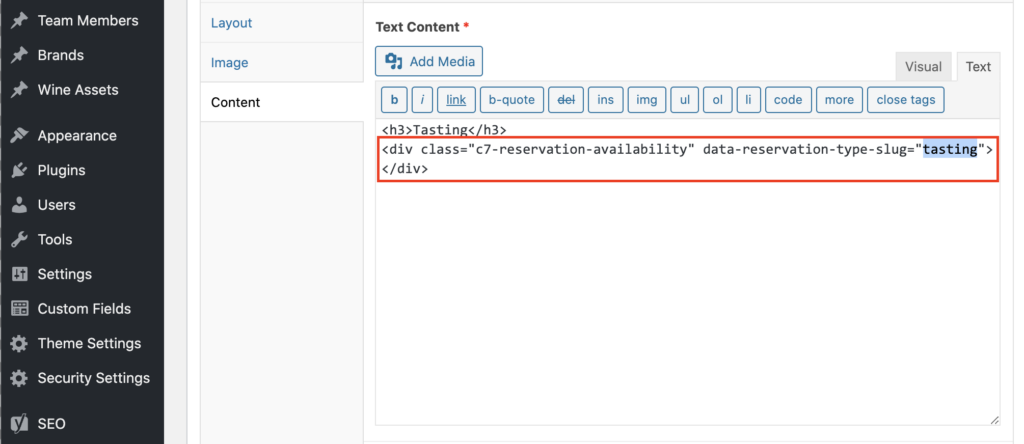Click the ol list button
The image size is (1024, 444).
coord(718,100)
